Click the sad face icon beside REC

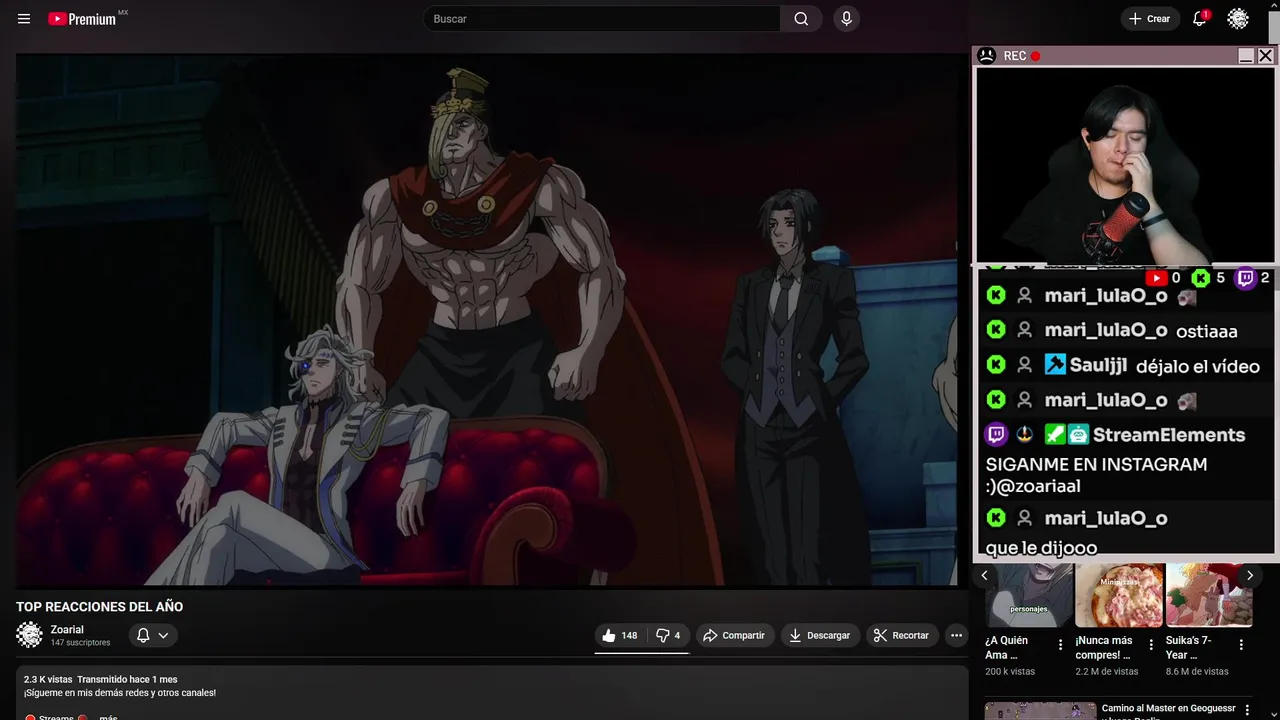pos(987,56)
